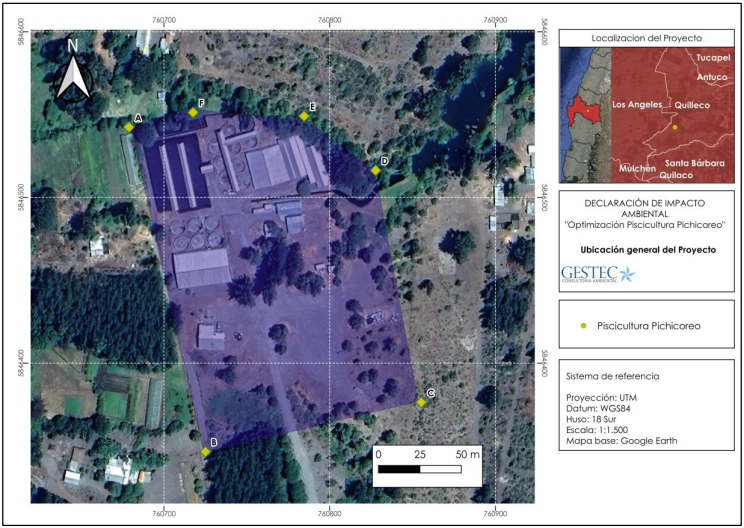Click the yellow diamond marker labeled C

(x=422, y=403)
